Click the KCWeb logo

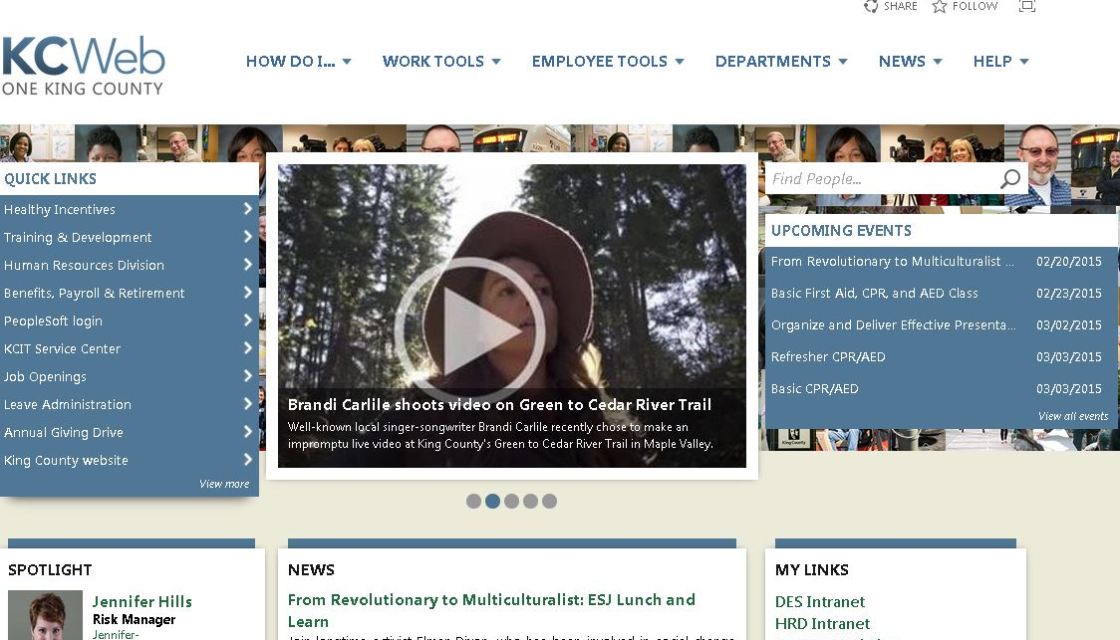(x=83, y=66)
